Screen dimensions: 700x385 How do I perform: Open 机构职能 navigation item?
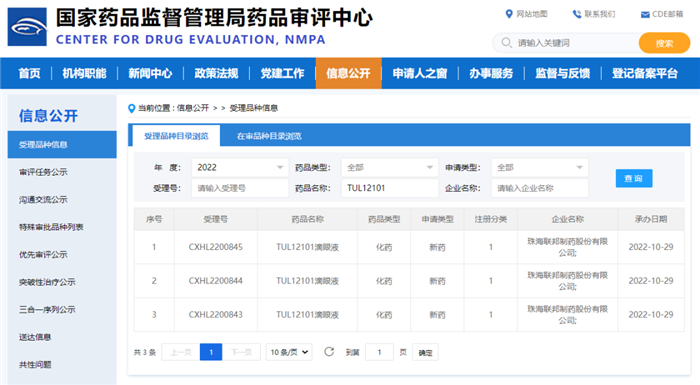(84, 73)
